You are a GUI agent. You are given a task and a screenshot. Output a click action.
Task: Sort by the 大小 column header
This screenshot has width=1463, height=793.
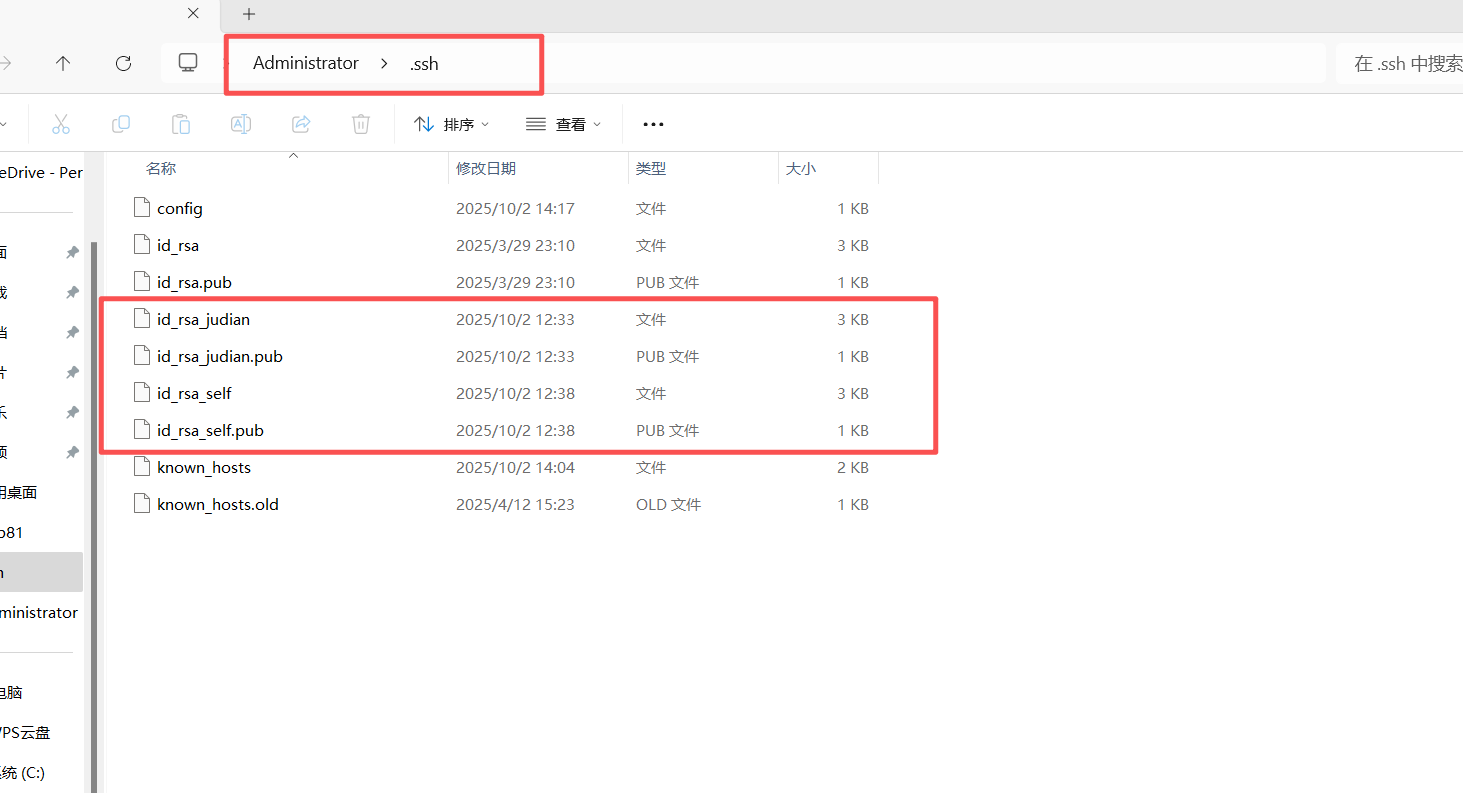pyautogui.click(x=801, y=168)
